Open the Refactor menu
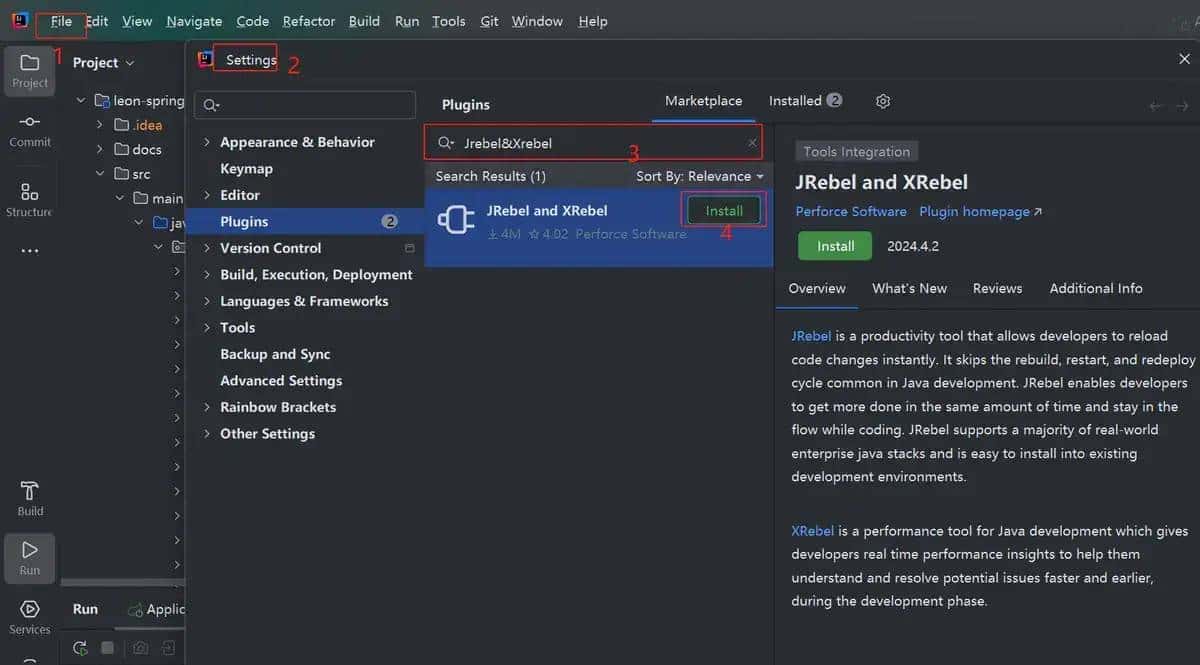 (x=309, y=21)
